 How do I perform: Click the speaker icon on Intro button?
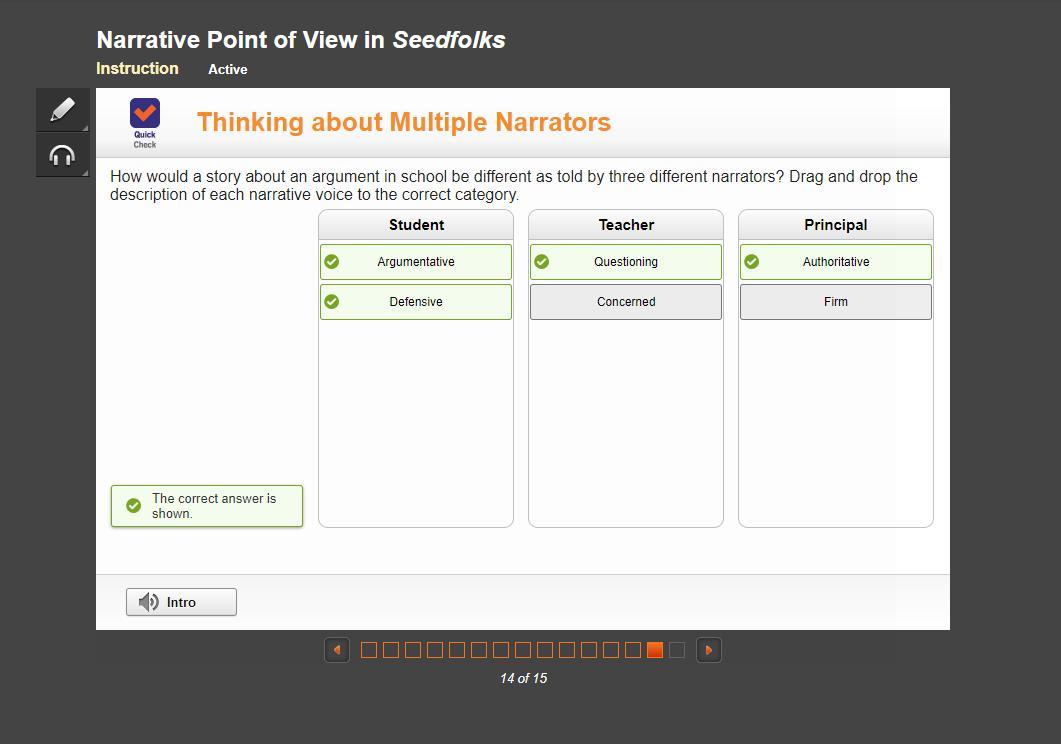[x=148, y=602]
